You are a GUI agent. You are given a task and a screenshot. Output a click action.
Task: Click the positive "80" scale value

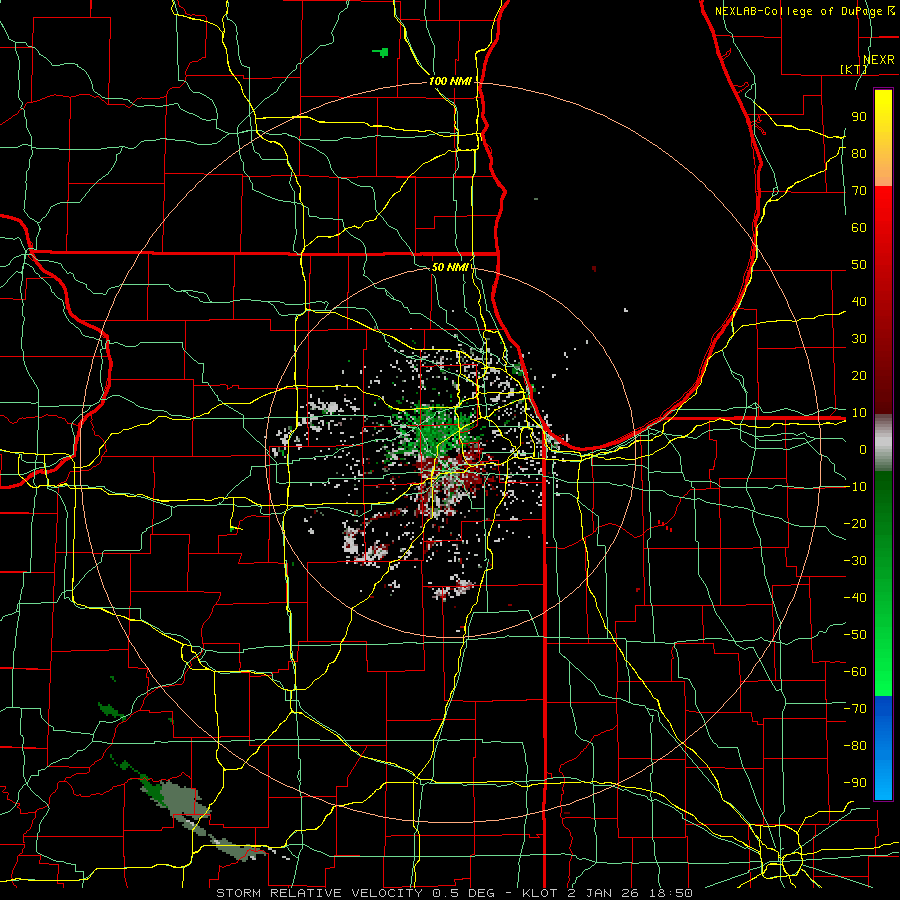(859, 153)
